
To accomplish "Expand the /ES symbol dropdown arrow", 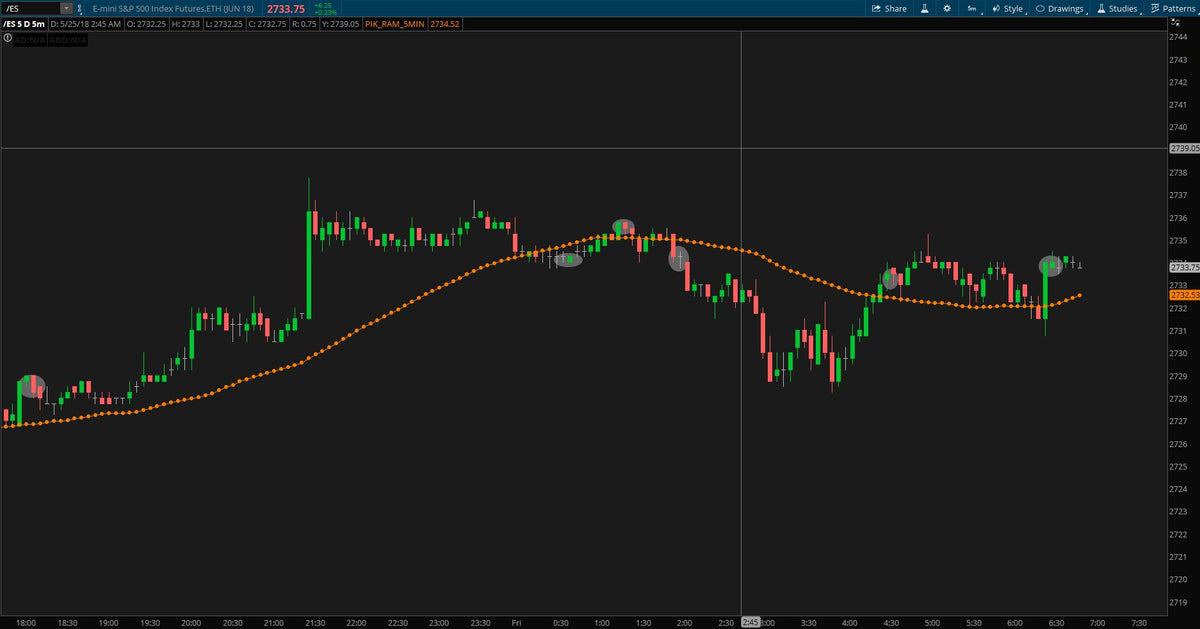I will pyautogui.click(x=67, y=8).
